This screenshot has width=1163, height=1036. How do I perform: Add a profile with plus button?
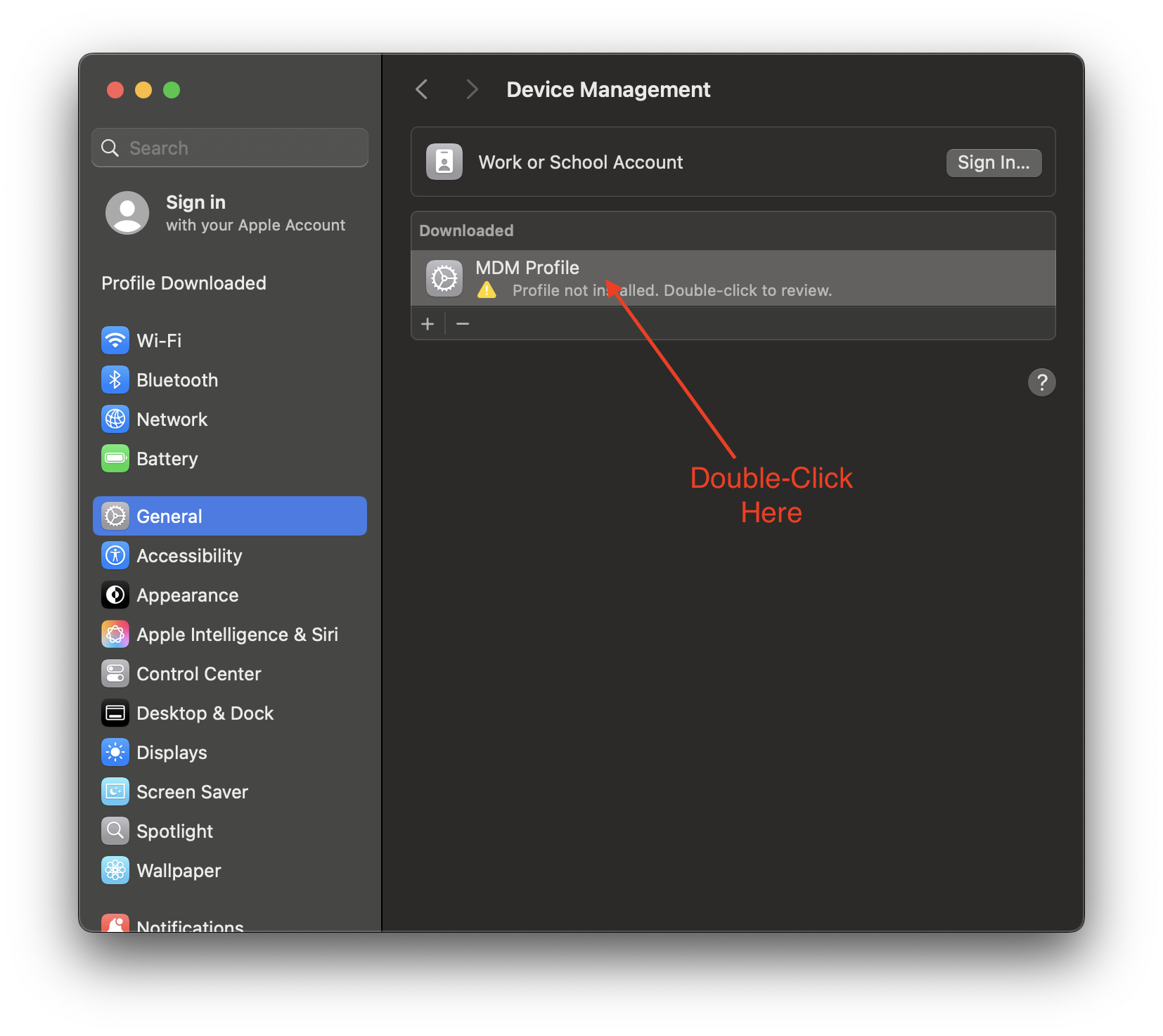(x=428, y=324)
